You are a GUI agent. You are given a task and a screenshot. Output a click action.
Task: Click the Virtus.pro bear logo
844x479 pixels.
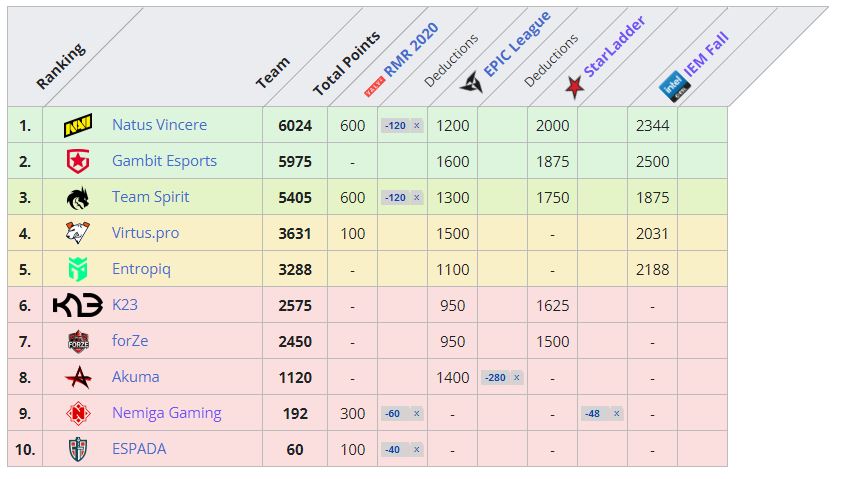tap(78, 234)
